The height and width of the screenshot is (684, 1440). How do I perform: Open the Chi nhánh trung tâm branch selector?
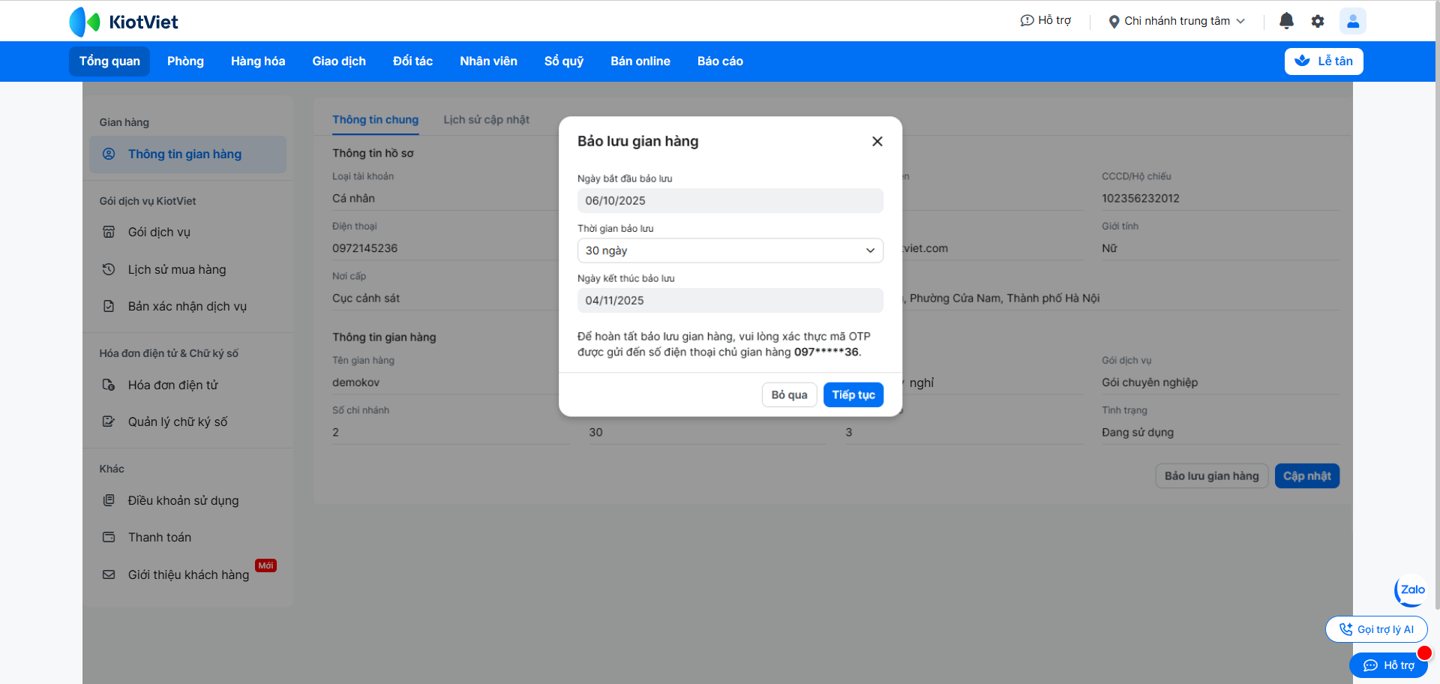1177,21
